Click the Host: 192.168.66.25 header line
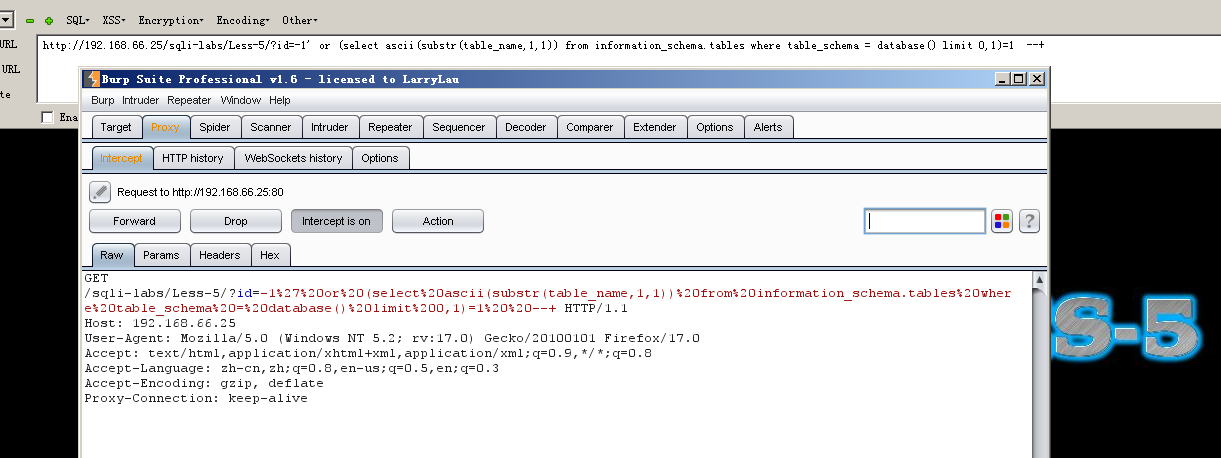Viewport: 1221px width, 458px height. click(x=160, y=323)
